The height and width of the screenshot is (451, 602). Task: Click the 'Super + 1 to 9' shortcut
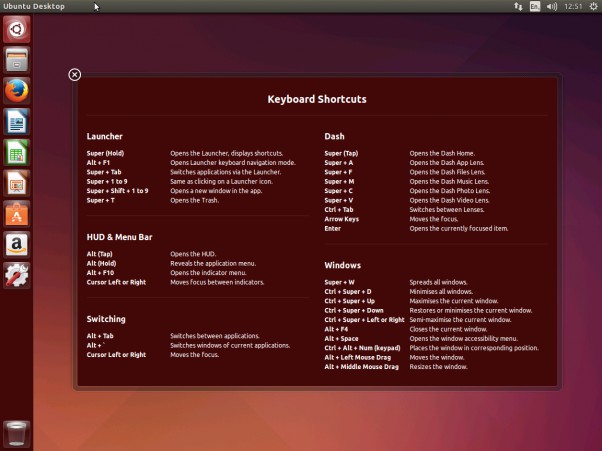click(107, 182)
